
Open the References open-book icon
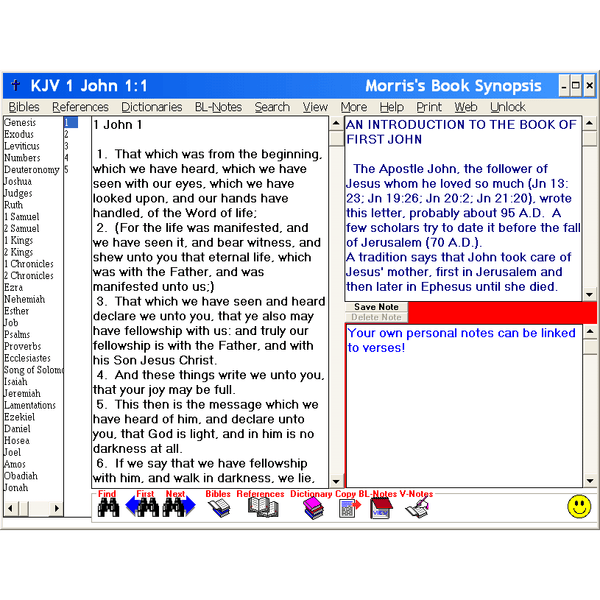point(263,508)
